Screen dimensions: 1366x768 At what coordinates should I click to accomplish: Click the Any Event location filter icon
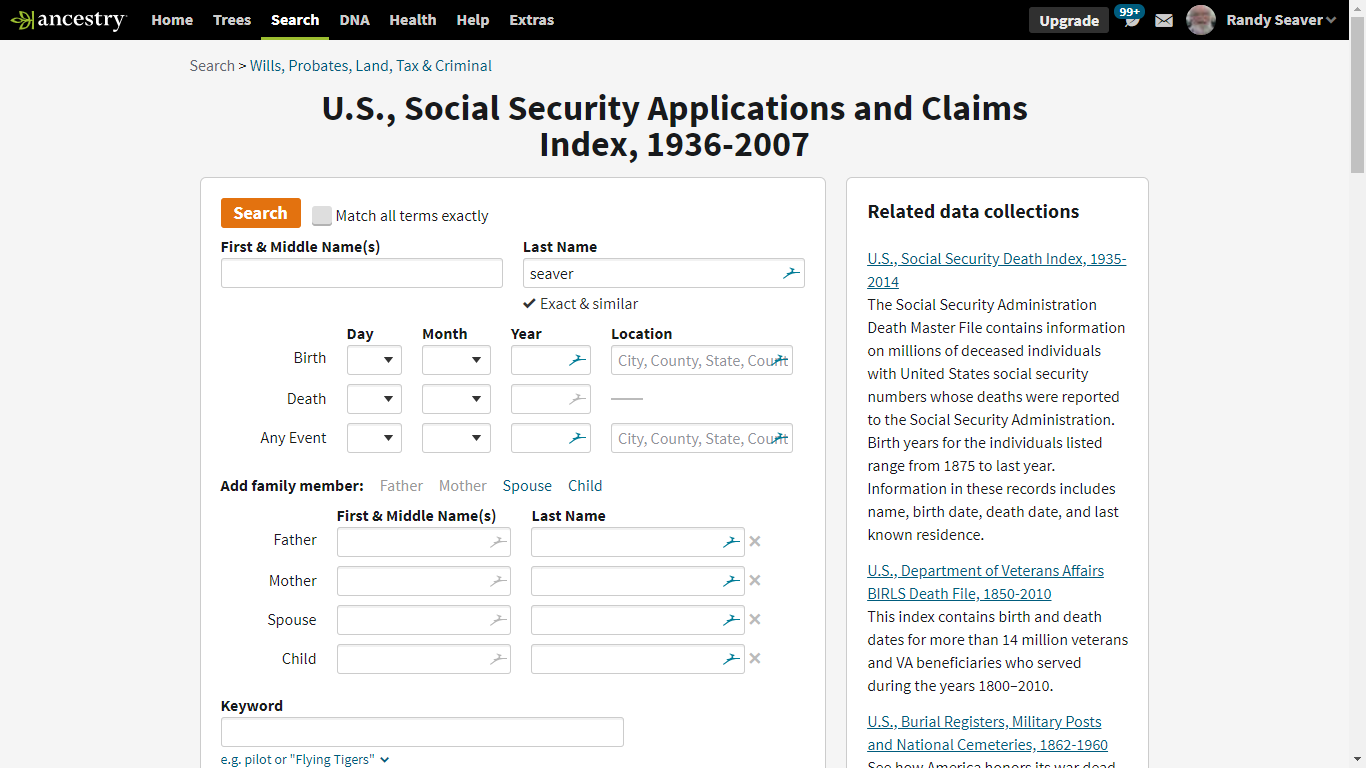point(780,438)
